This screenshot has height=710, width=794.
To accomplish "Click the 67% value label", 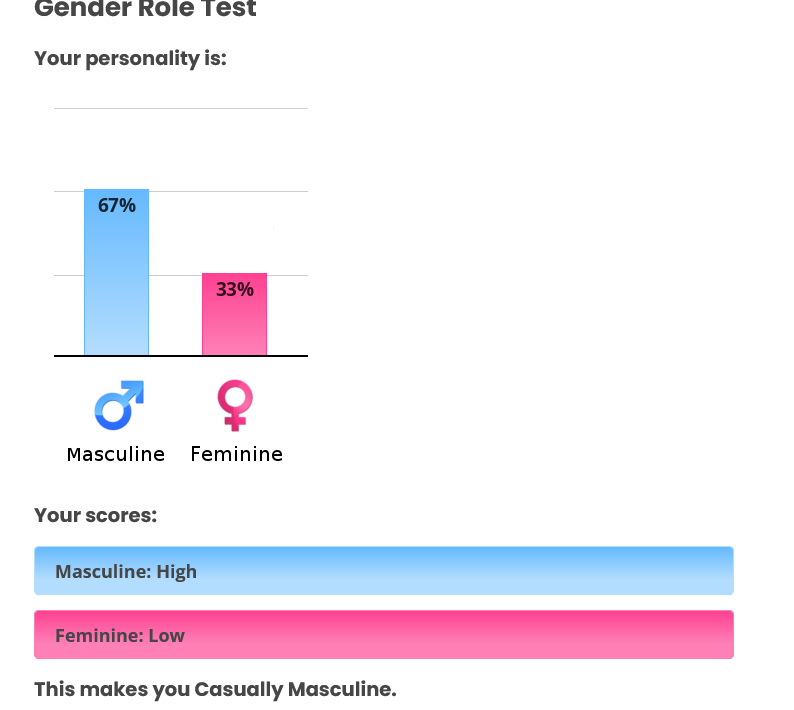I will tap(116, 205).
